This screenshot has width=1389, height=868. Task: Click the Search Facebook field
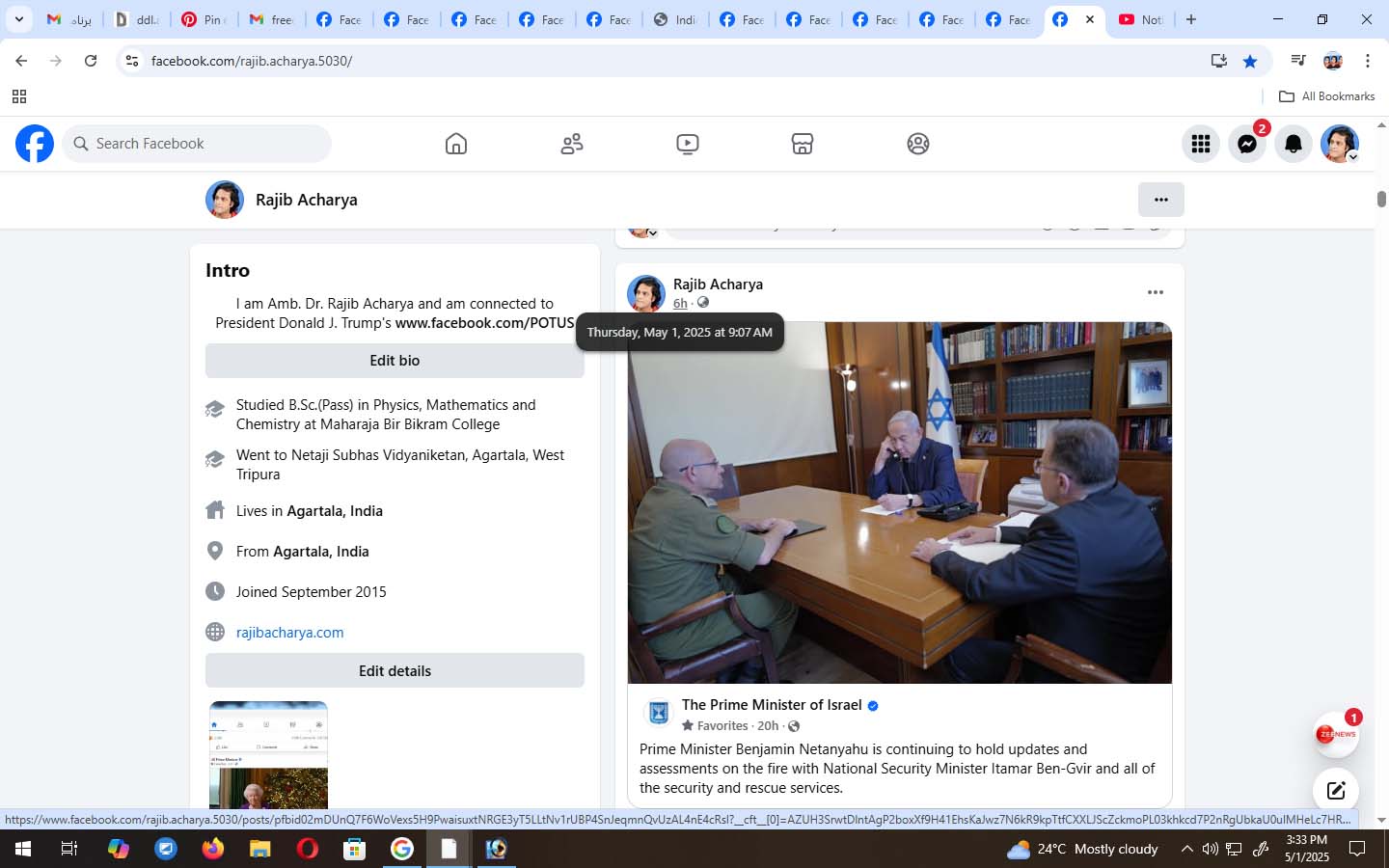[198, 144]
